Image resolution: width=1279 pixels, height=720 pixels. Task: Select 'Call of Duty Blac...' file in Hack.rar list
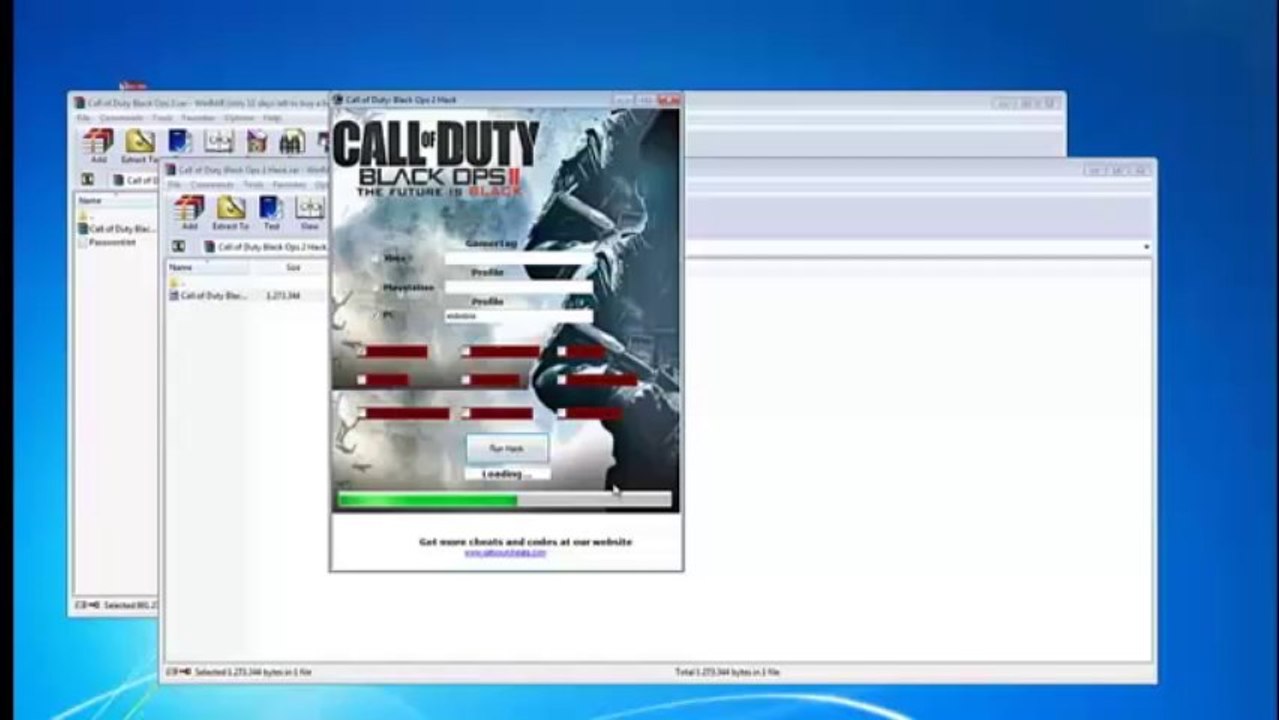coord(208,296)
